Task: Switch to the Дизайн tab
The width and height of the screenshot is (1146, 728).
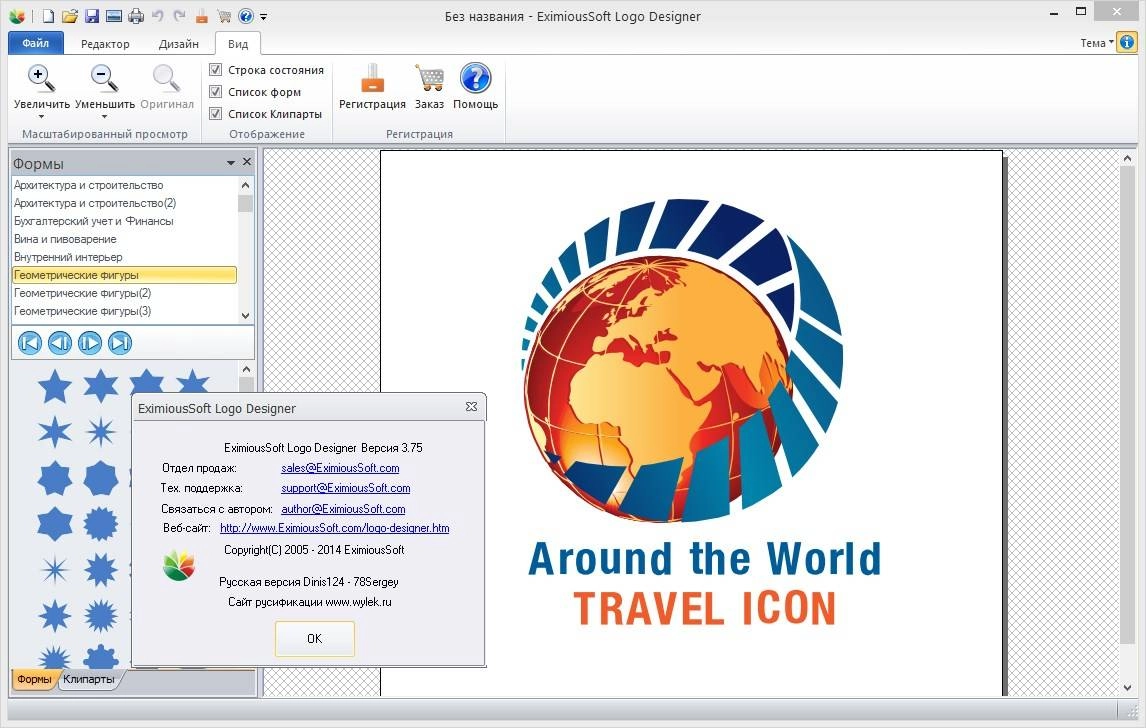Action: (178, 44)
